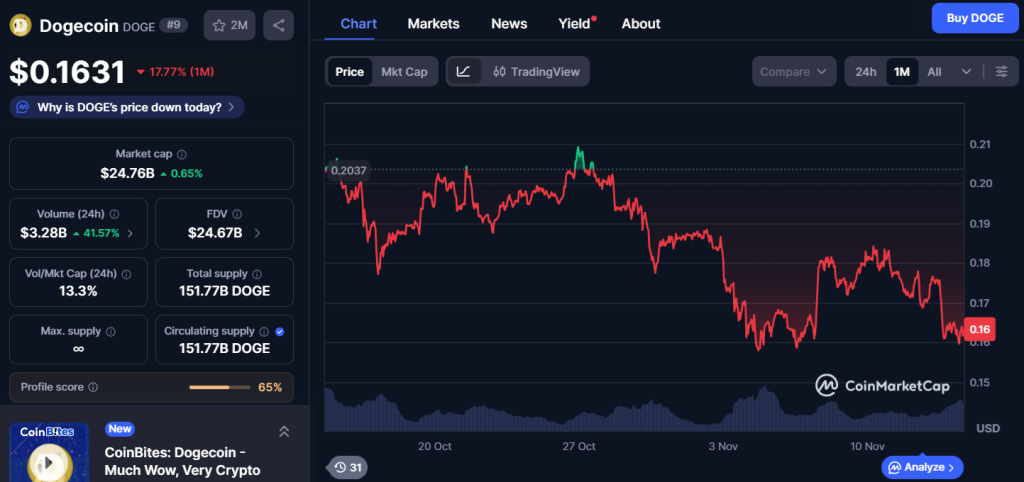Switch chart to Mkt Cap view

click(405, 72)
